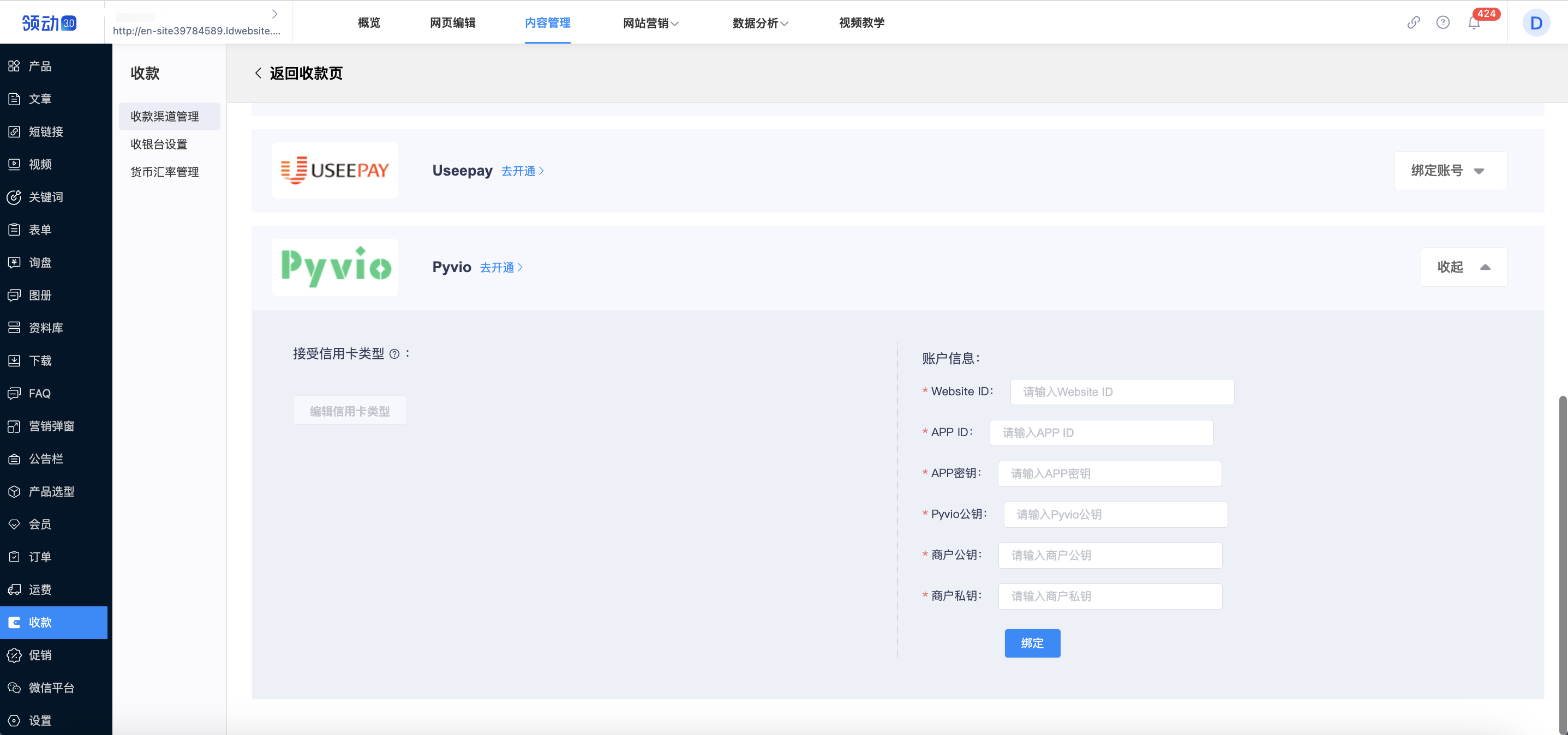Open the notifications bell with 424 badge
Image resolution: width=1568 pixels, height=735 pixels.
pyautogui.click(x=1474, y=23)
